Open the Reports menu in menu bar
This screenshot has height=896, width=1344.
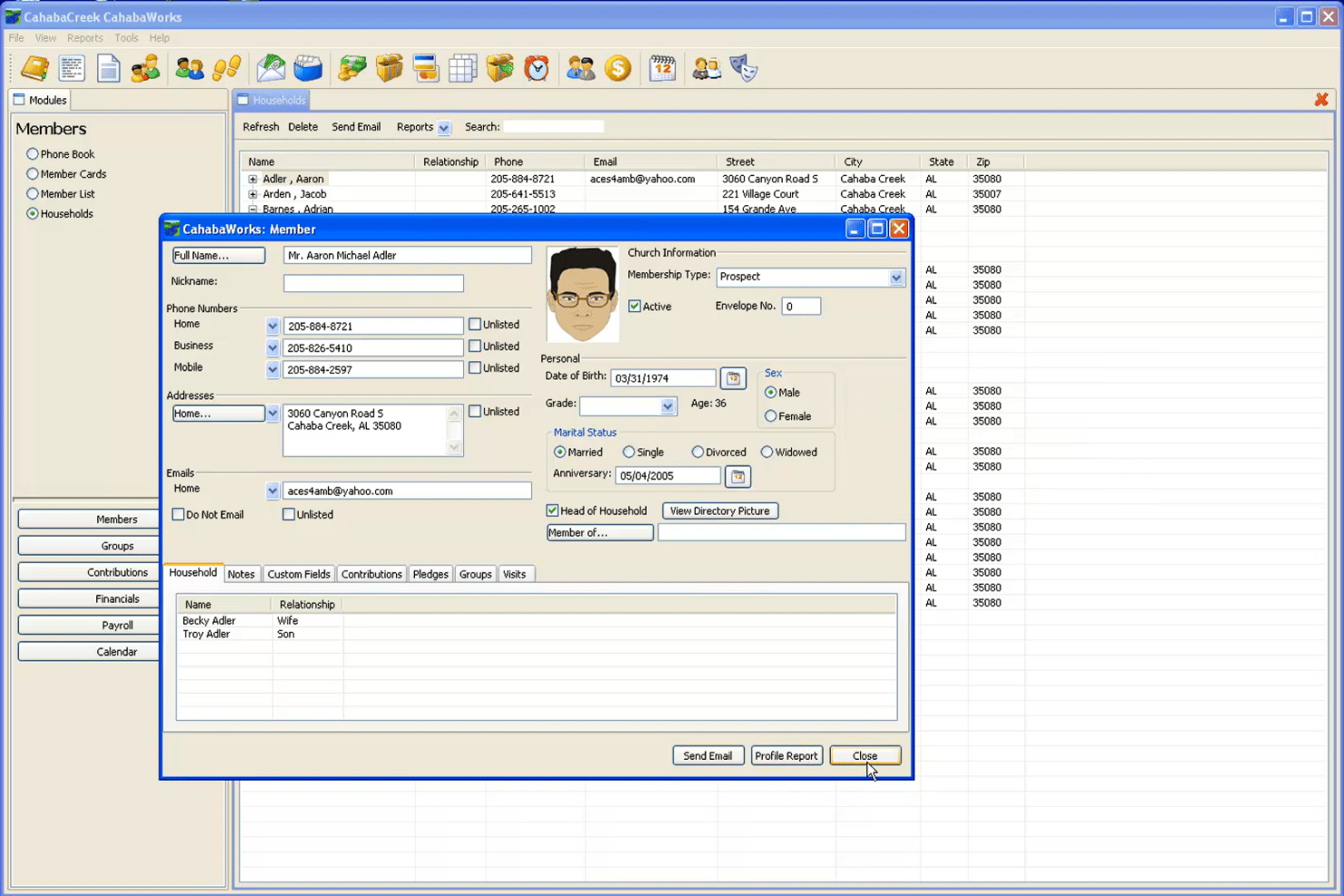pyautogui.click(x=84, y=38)
